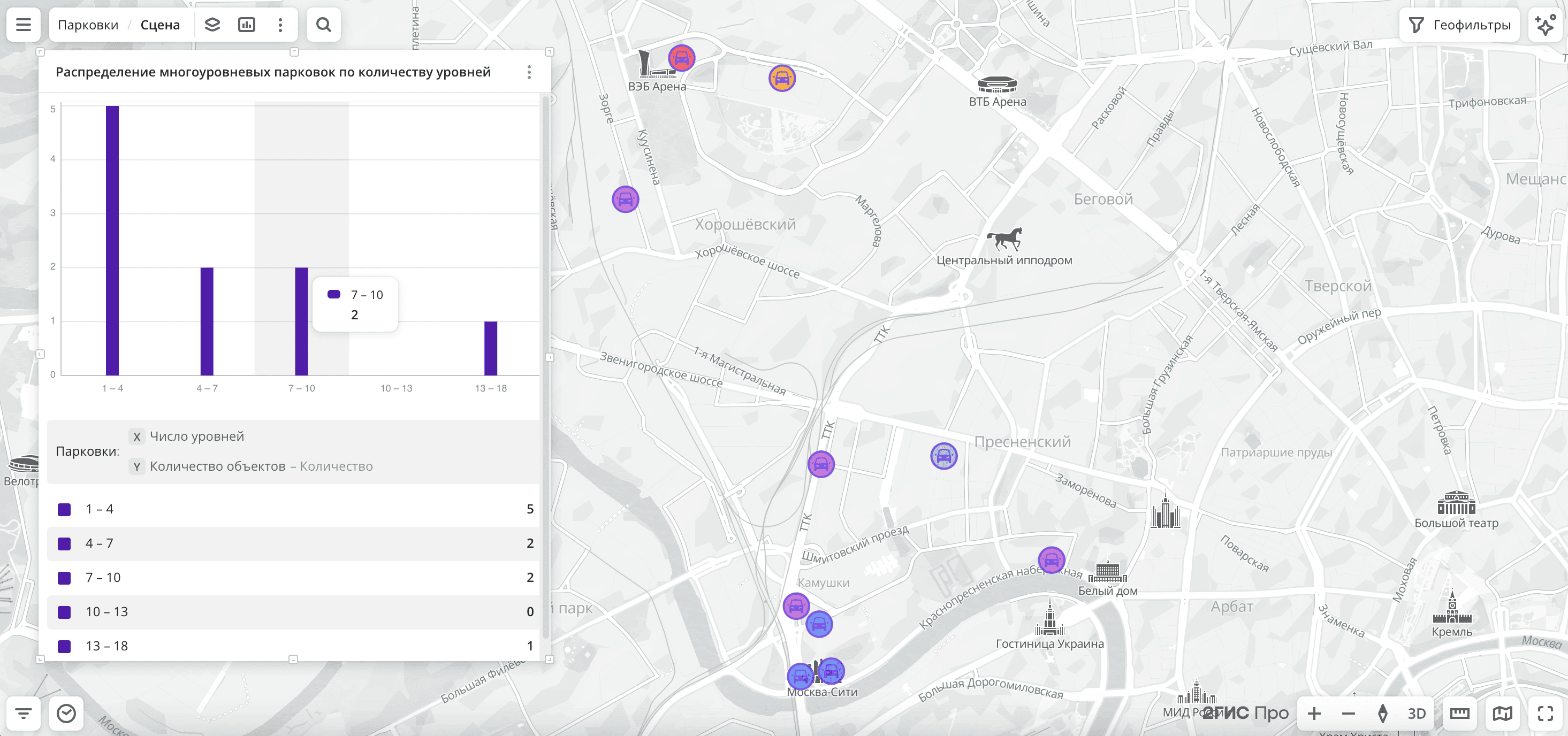Open scene more-options vertical dots

tap(280, 25)
